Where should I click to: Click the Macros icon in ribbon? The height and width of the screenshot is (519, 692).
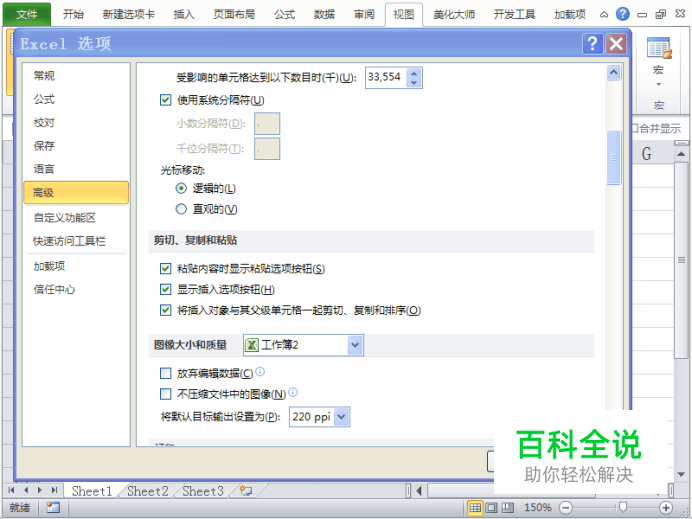pyautogui.click(x=658, y=48)
